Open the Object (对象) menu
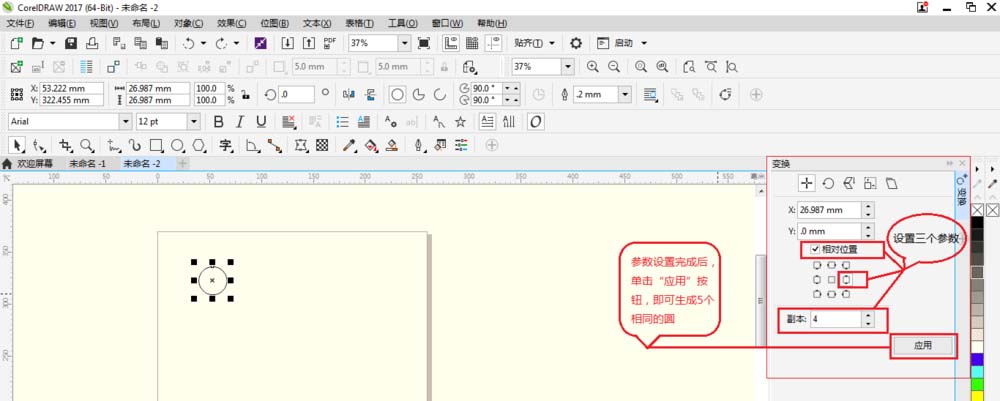 coord(188,23)
